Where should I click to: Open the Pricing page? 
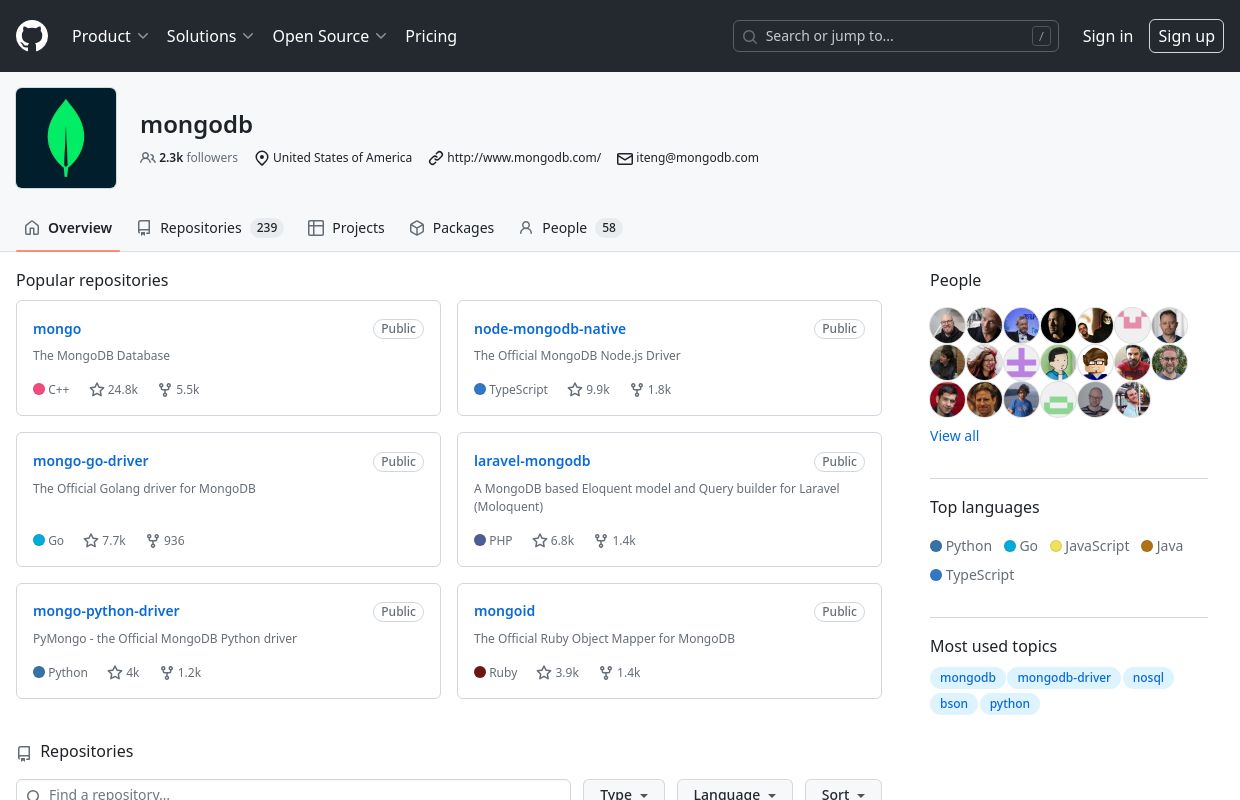(431, 36)
